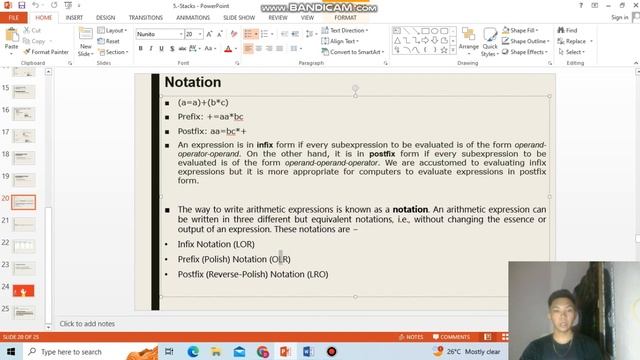
Task: Click the Increase List Level icon
Action: coord(295,34)
